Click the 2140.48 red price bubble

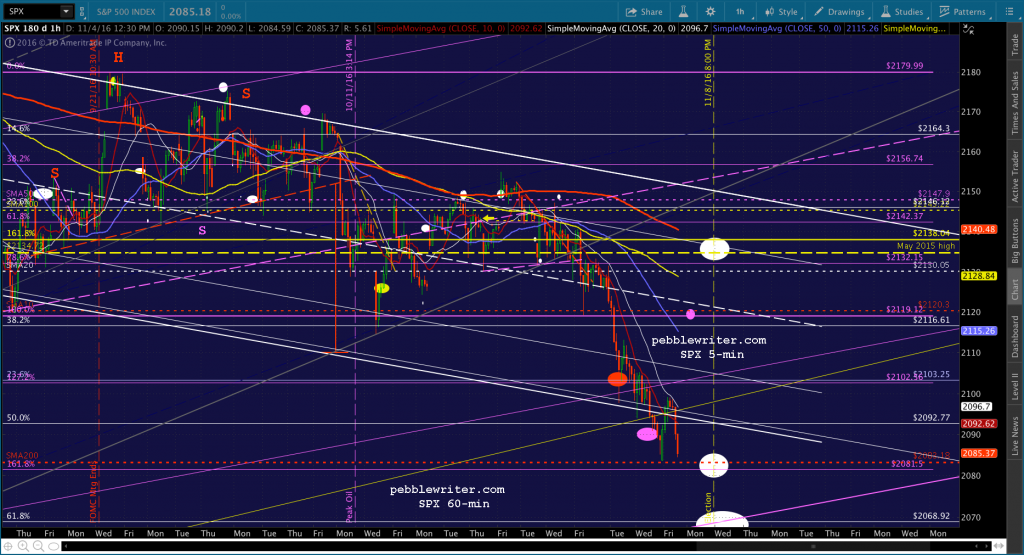[978, 229]
